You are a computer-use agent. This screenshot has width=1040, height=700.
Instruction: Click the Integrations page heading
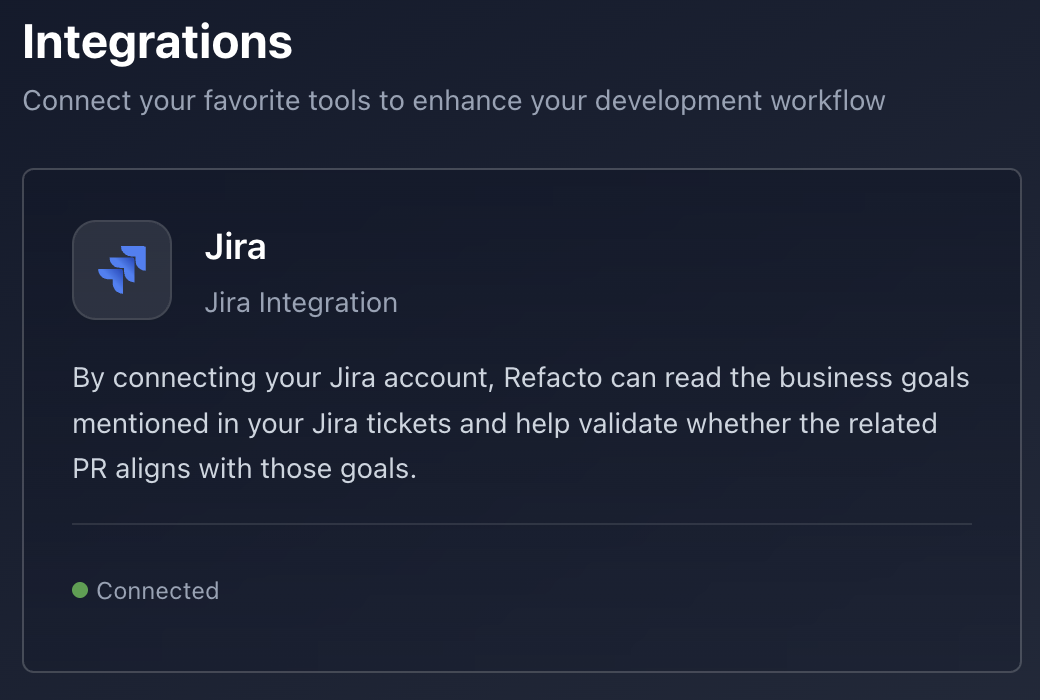(x=157, y=43)
